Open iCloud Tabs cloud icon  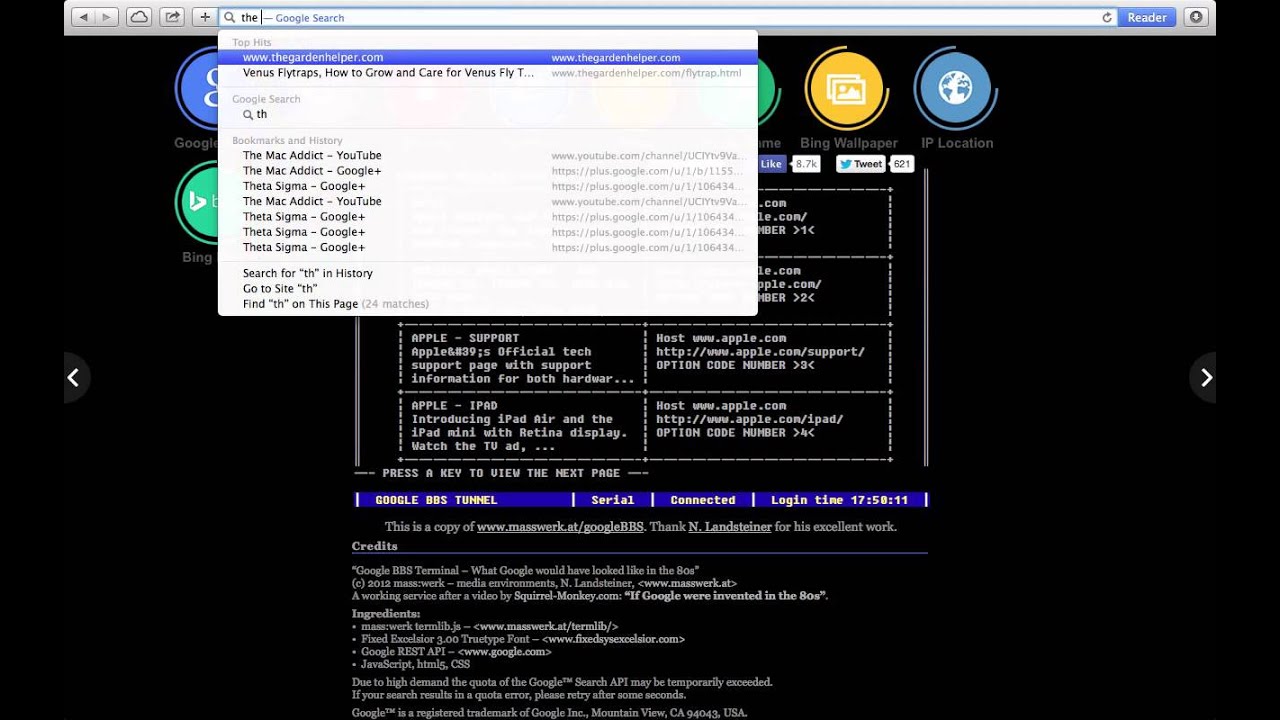point(139,17)
